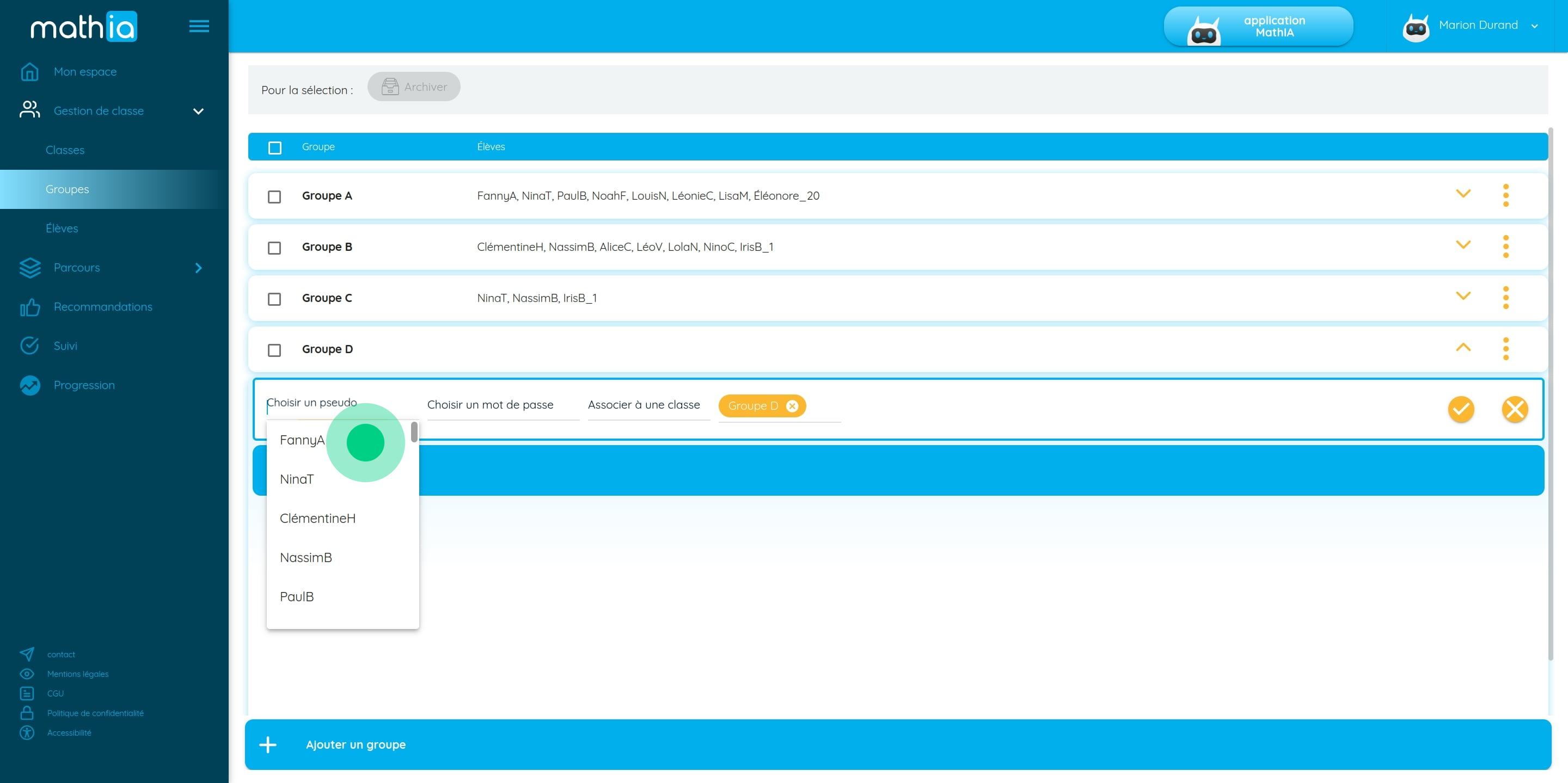Click the hamburger menu icon
This screenshot has height=783, width=1568.
pos(199,26)
